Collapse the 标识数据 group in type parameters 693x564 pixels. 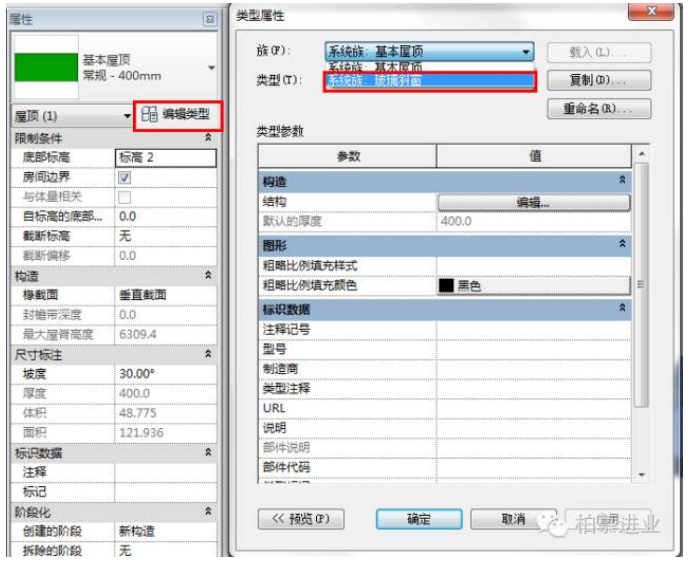coord(622,308)
